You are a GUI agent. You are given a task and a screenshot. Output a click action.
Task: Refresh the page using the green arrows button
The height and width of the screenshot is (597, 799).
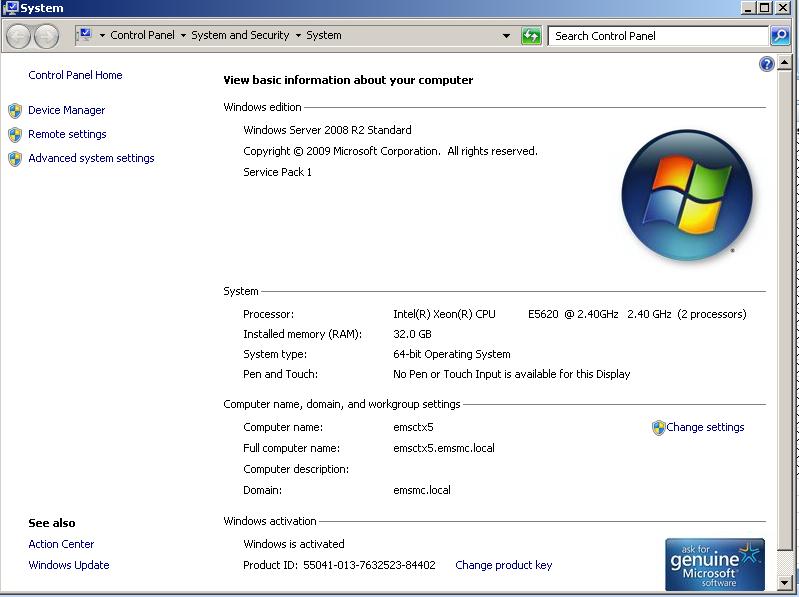tap(531, 36)
